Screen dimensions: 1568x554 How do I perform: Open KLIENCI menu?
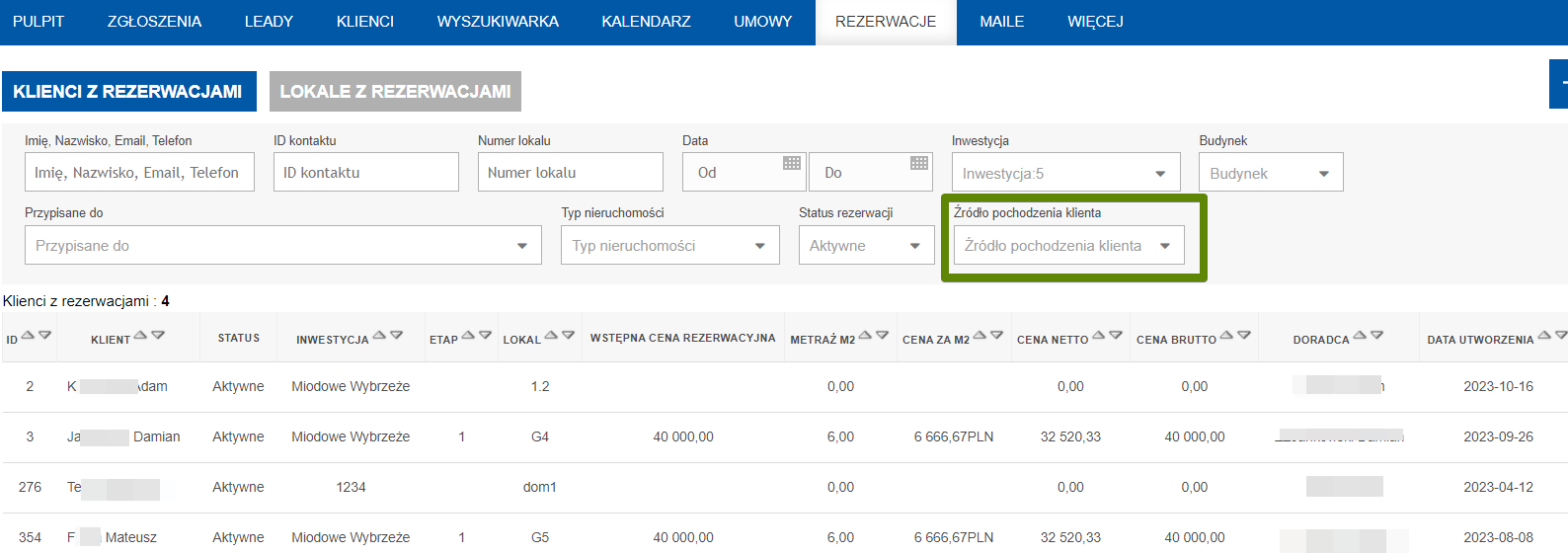(365, 22)
